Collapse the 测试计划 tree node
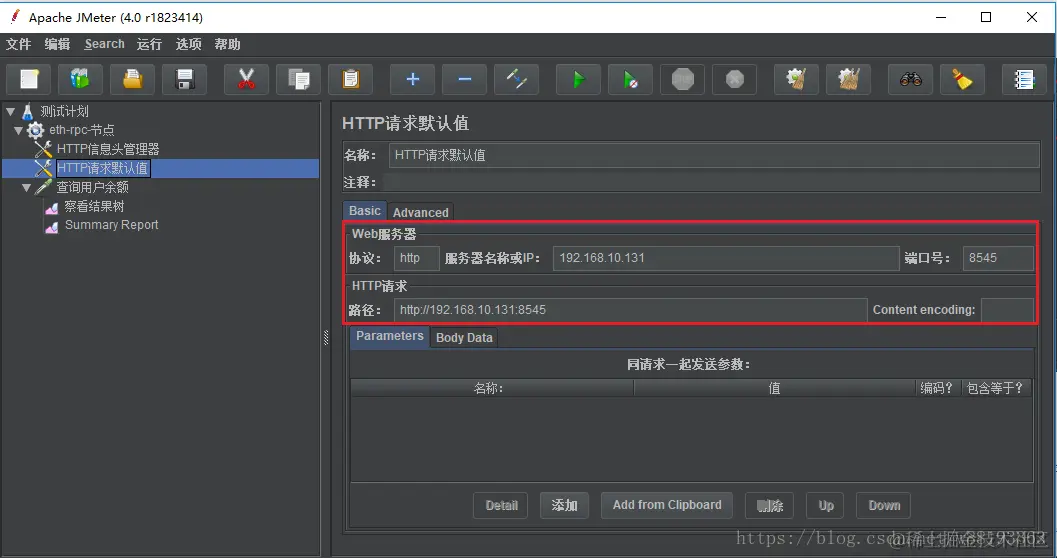 [10, 111]
